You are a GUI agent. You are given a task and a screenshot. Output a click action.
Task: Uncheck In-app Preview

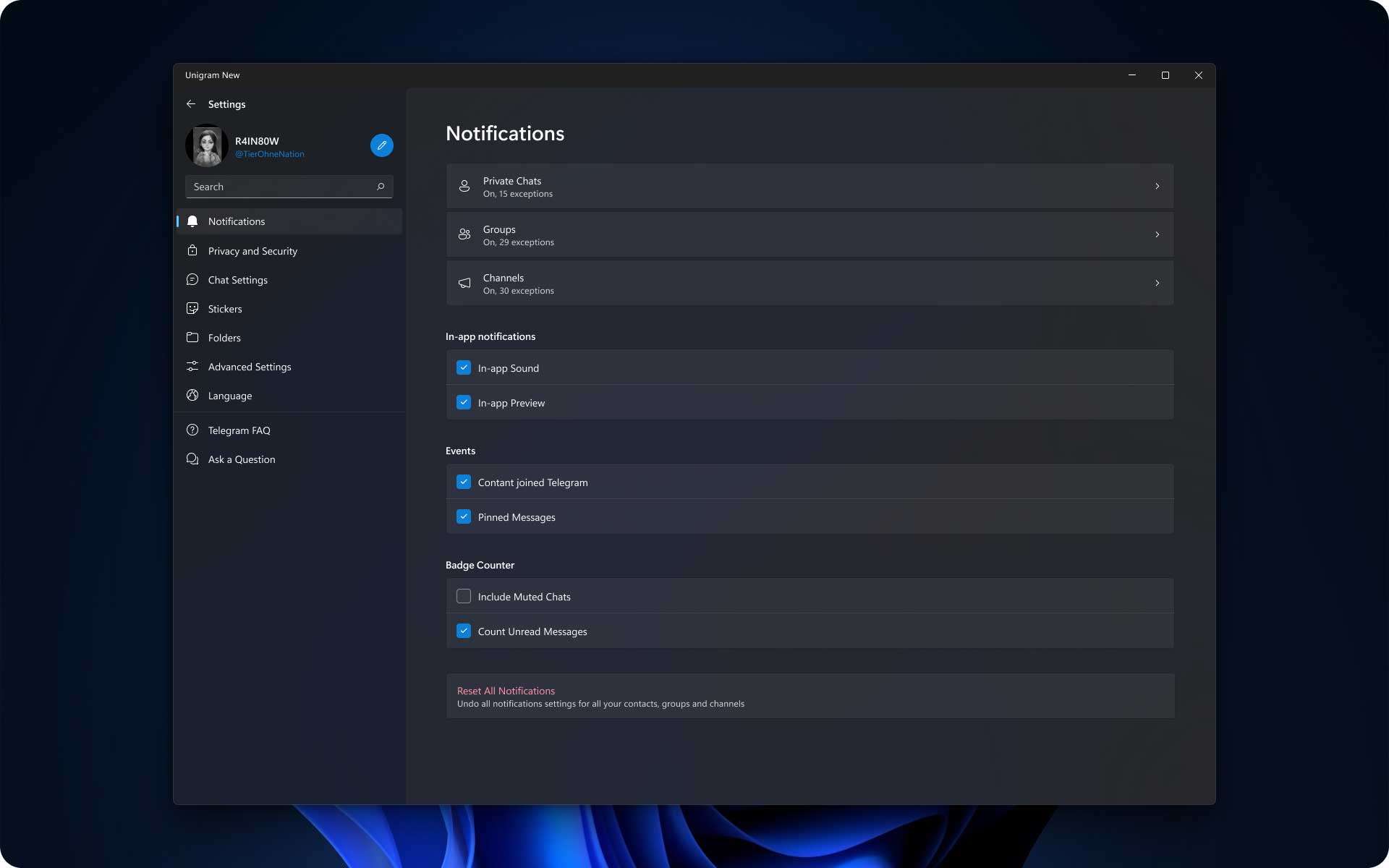point(464,402)
